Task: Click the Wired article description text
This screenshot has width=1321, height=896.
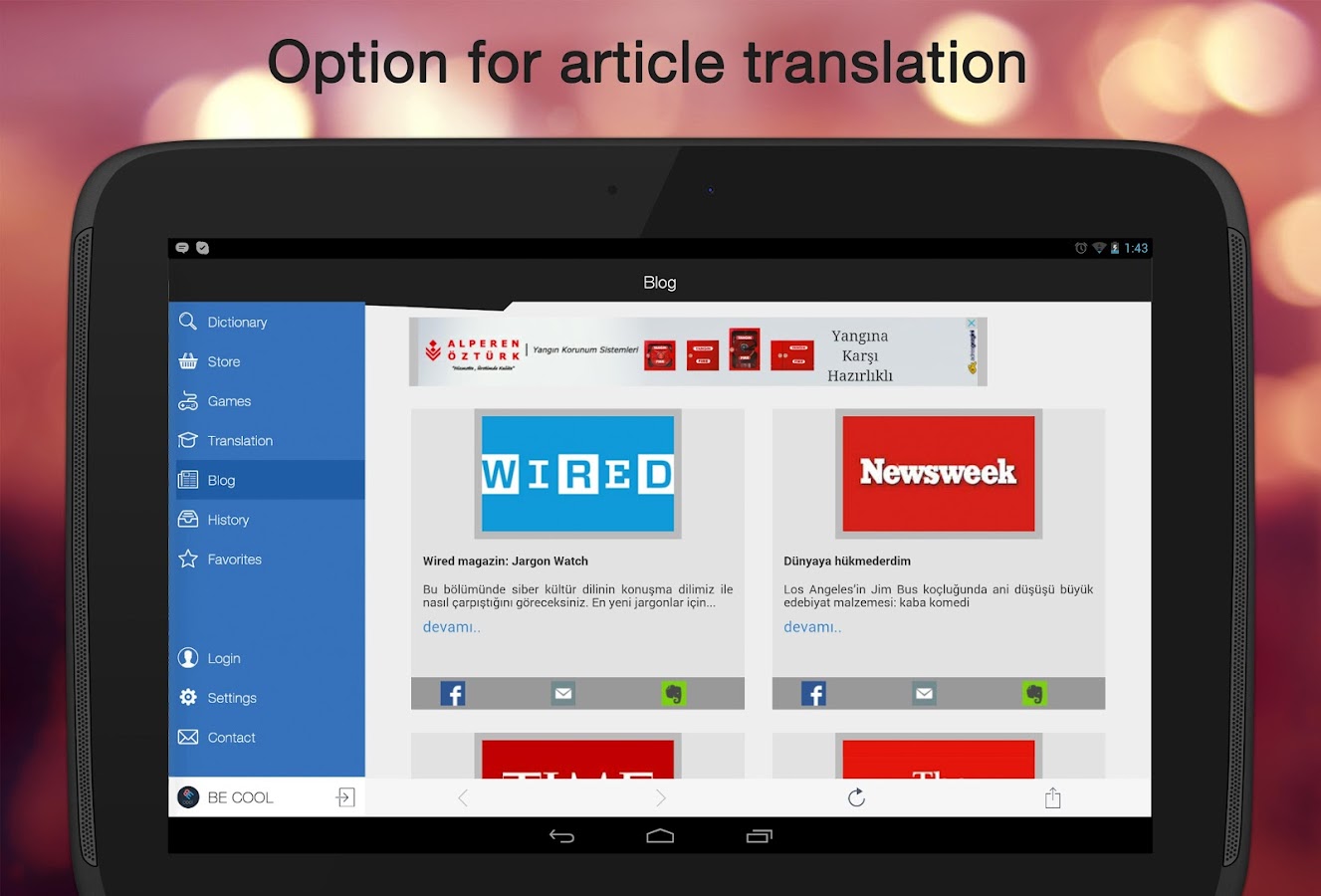Action: 577,595
